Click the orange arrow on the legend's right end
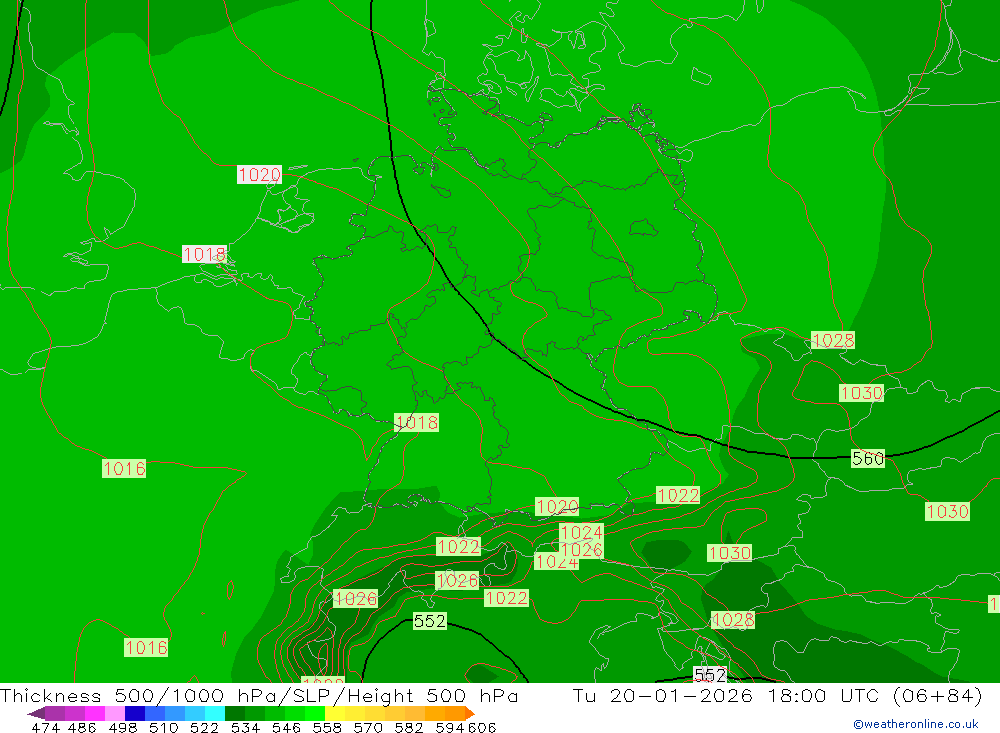This screenshot has width=1000, height=733. click(470, 713)
